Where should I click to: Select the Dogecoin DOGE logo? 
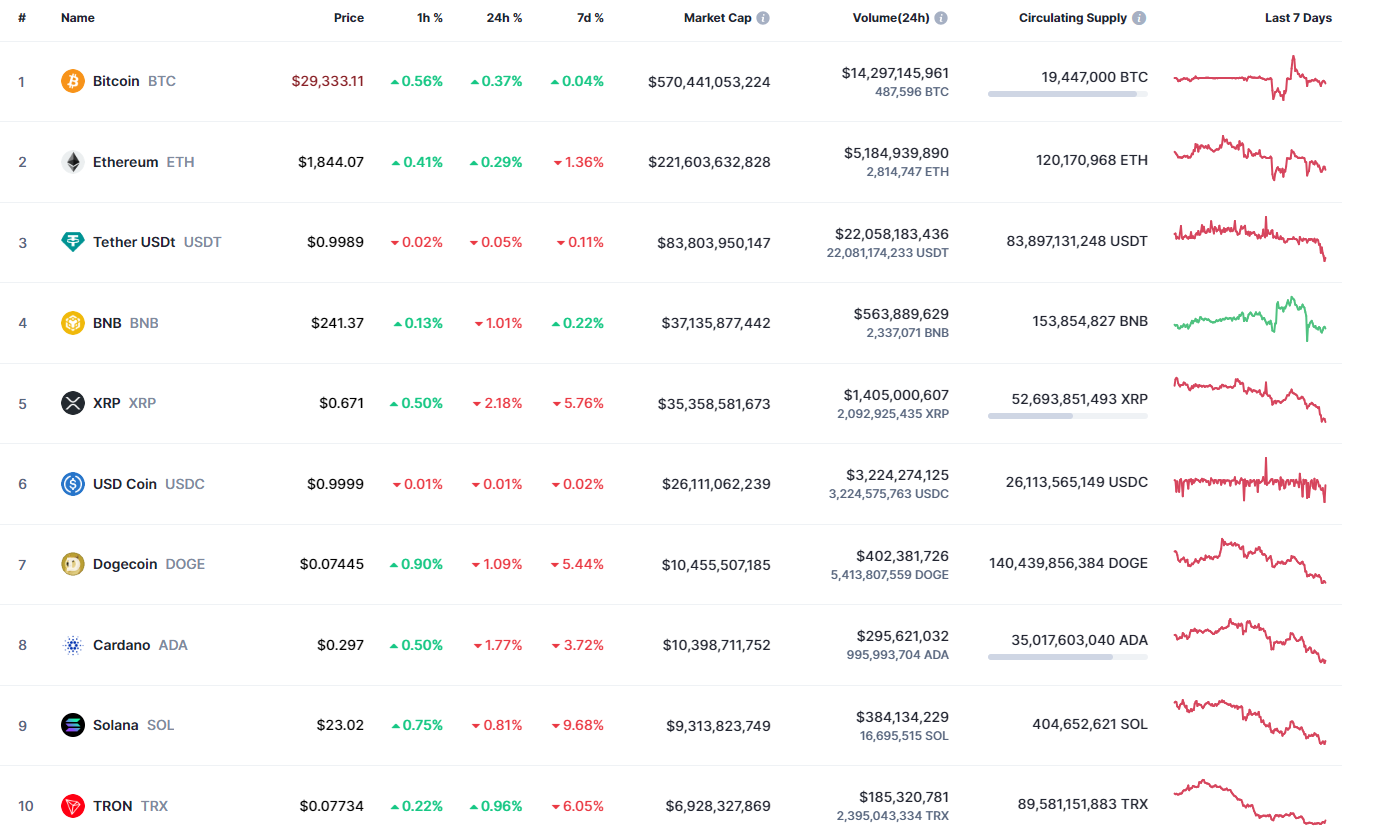72,564
